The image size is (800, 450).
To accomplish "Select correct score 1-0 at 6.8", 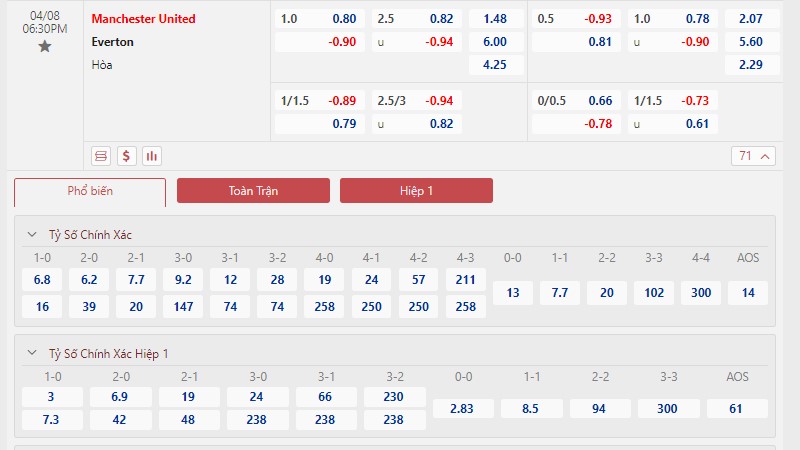I will click(42, 280).
